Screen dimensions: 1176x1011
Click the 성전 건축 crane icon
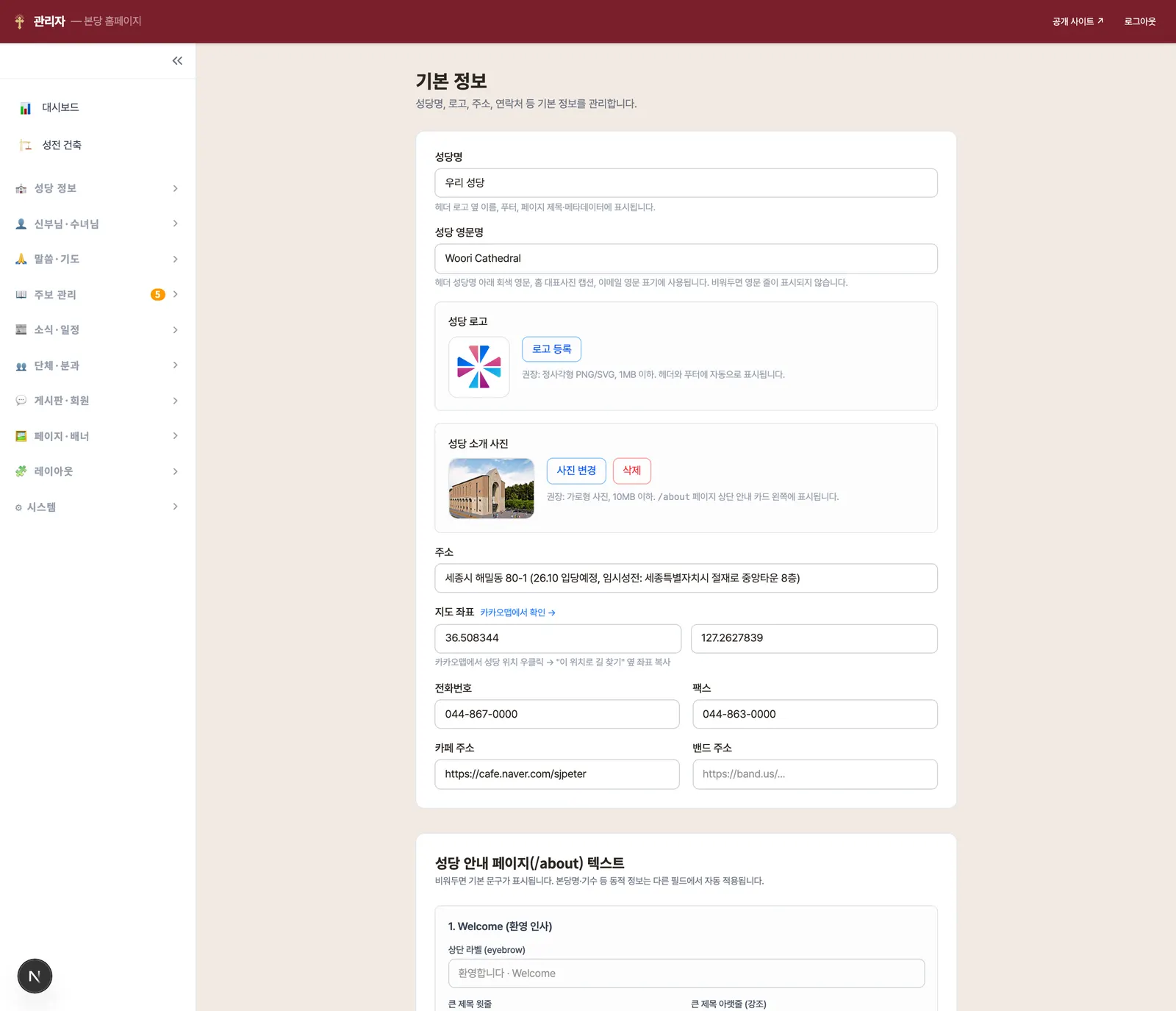[x=26, y=145]
